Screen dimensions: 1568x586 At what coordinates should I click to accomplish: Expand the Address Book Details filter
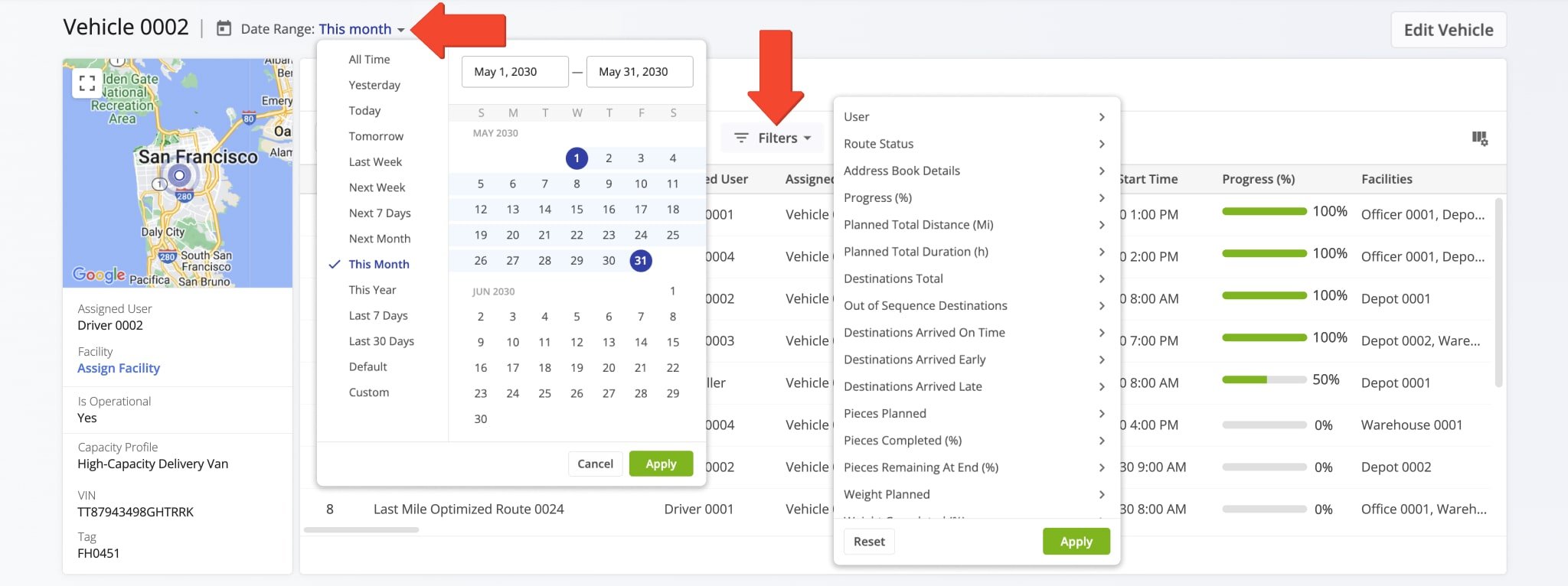point(974,171)
